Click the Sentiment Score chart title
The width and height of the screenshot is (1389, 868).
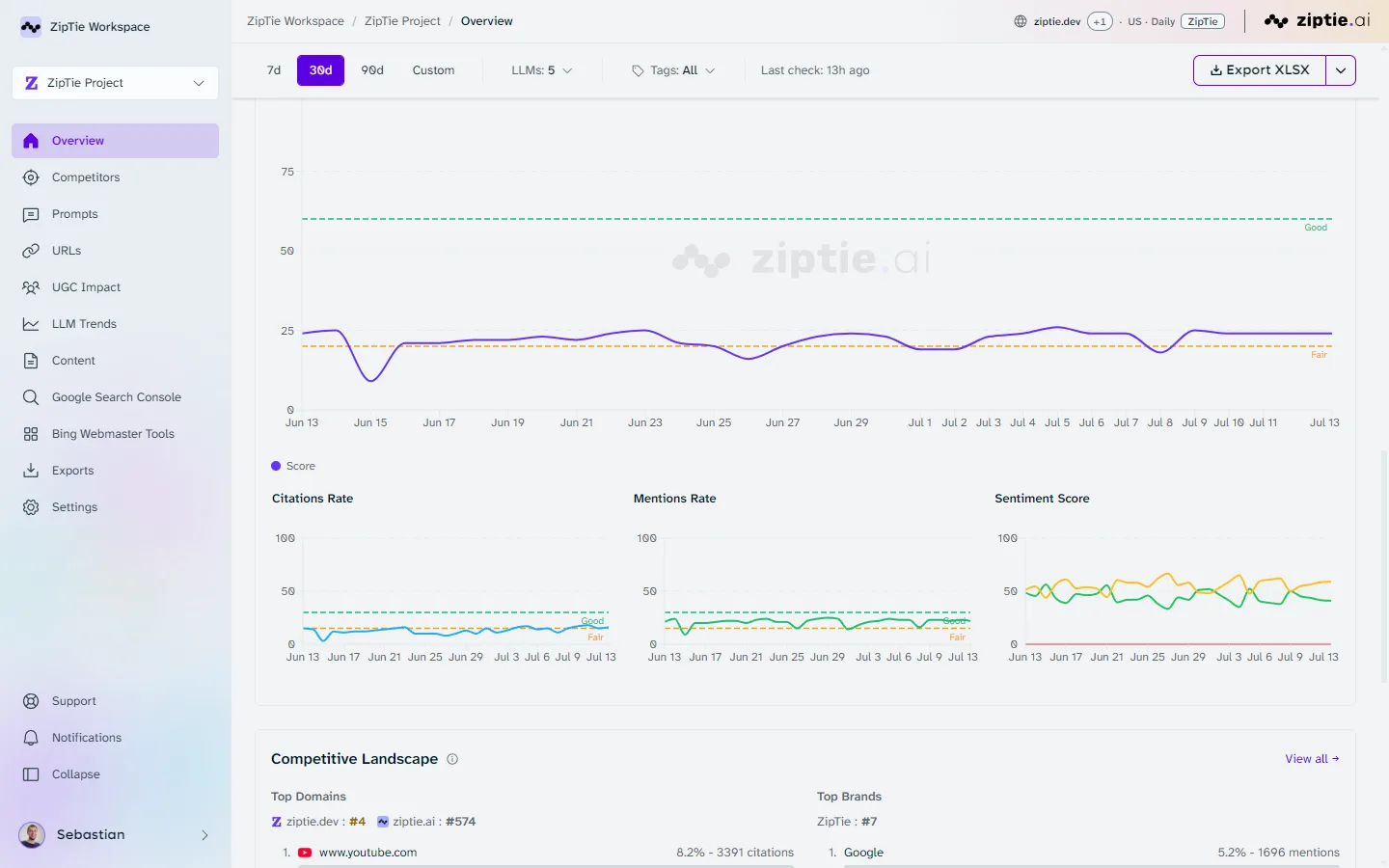[1042, 499]
